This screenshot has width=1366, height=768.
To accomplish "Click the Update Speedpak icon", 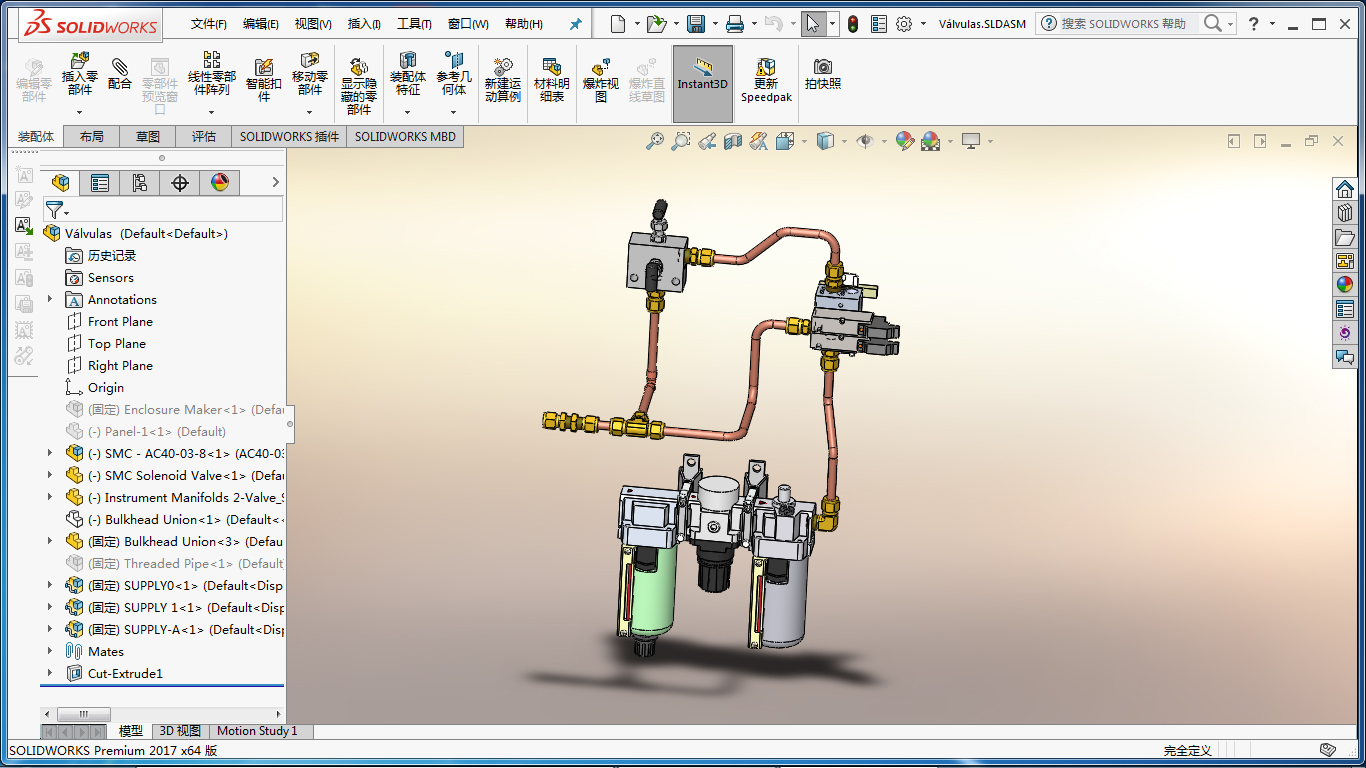I will click(765, 78).
